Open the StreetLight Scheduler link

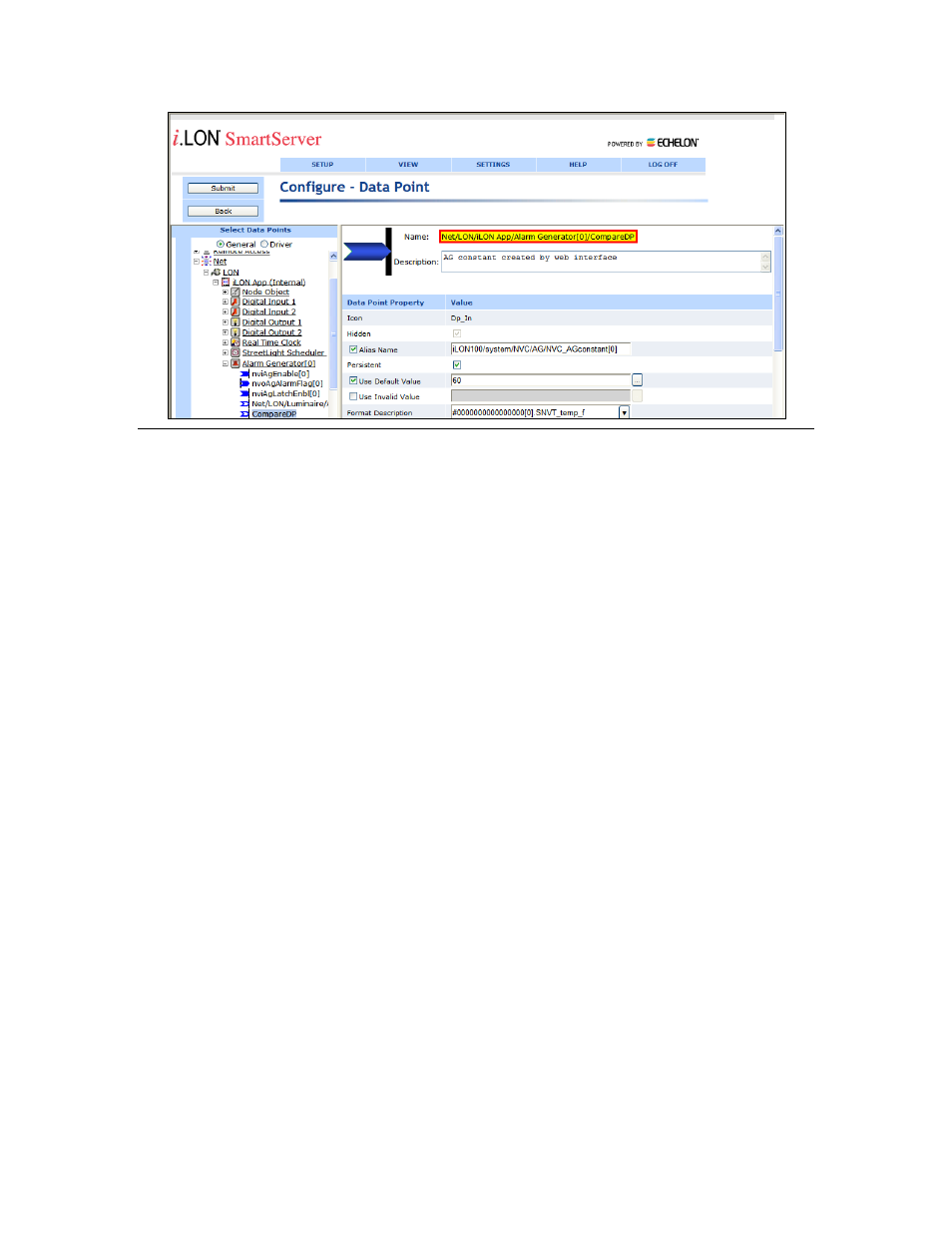[x=283, y=352]
